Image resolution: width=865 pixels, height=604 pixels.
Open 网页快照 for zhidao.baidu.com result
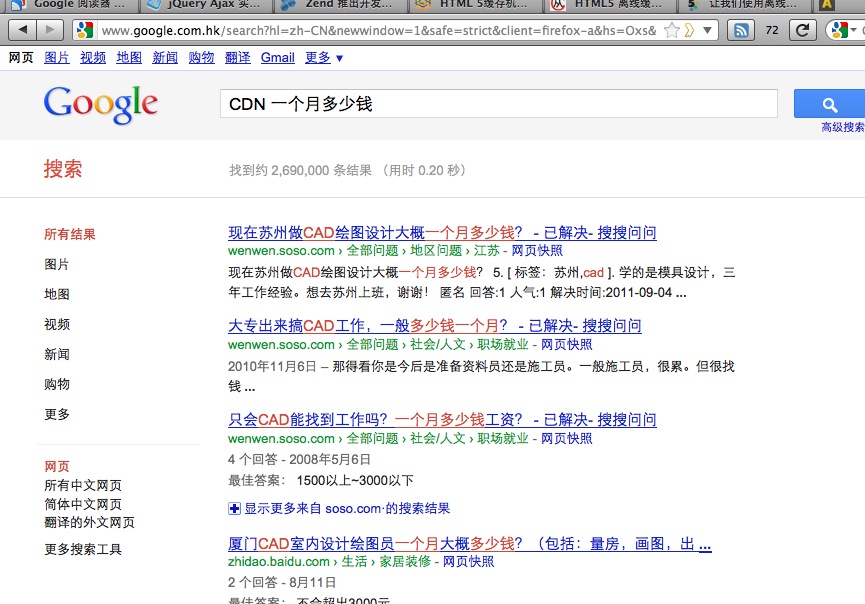click(468, 562)
